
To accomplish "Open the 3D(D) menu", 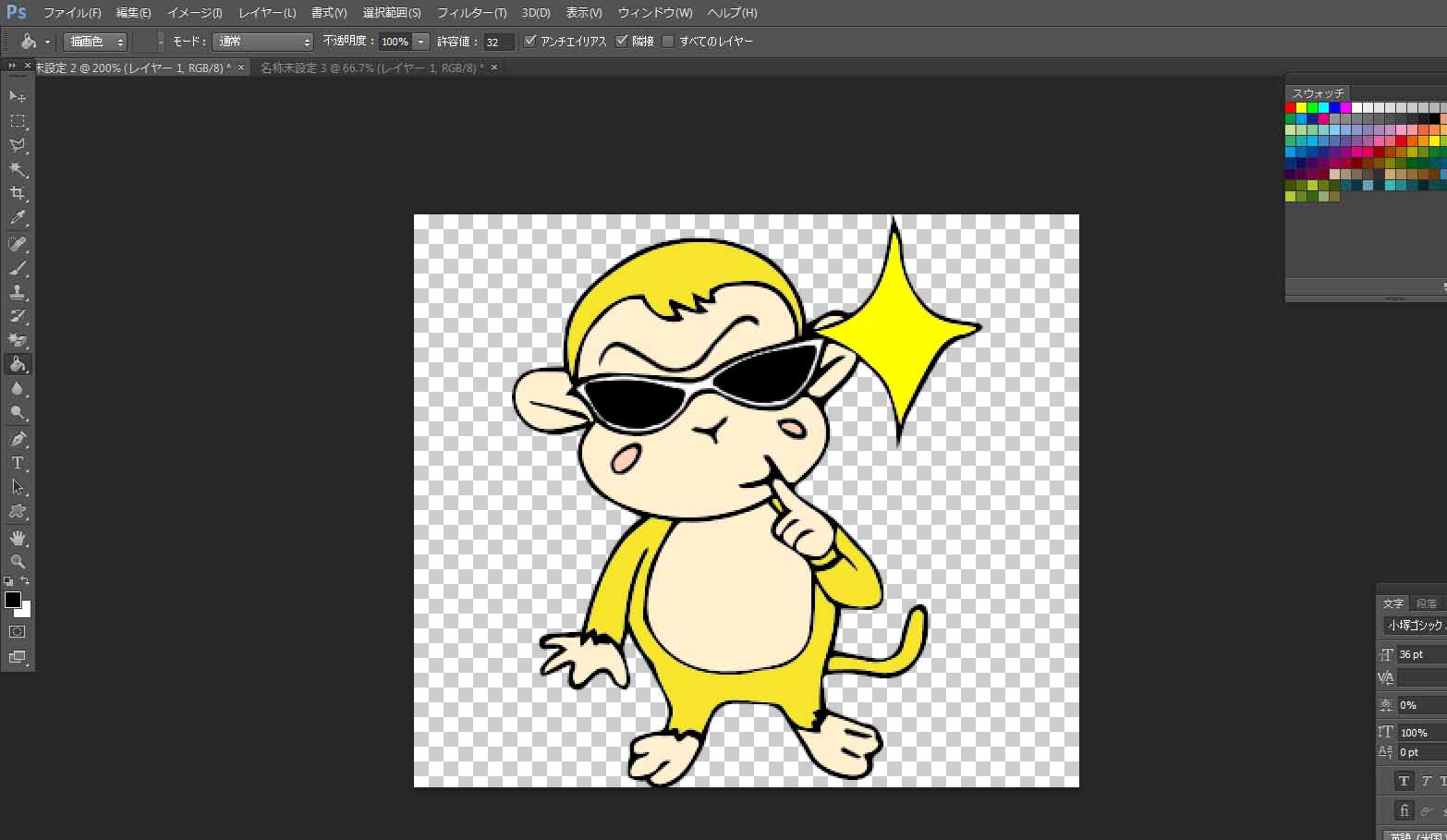I will pyautogui.click(x=536, y=13).
